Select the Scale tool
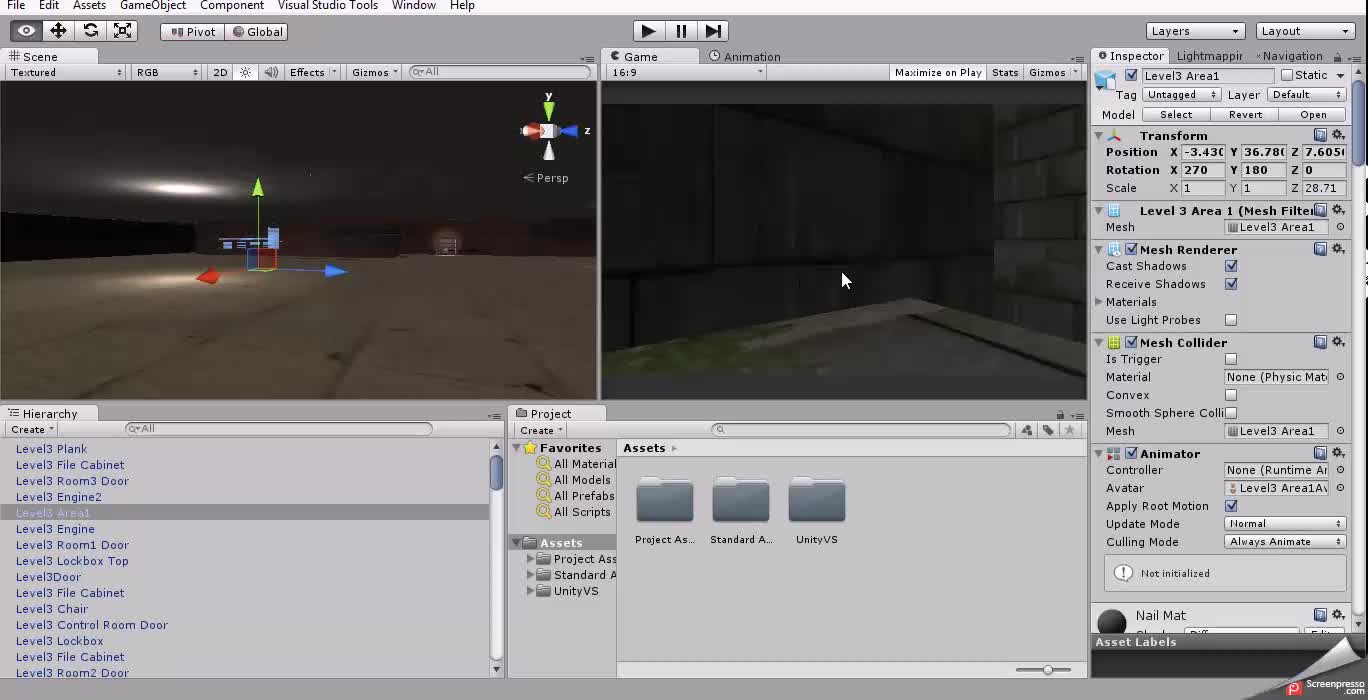The height and width of the screenshot is (700, 1368). (123, 30)
